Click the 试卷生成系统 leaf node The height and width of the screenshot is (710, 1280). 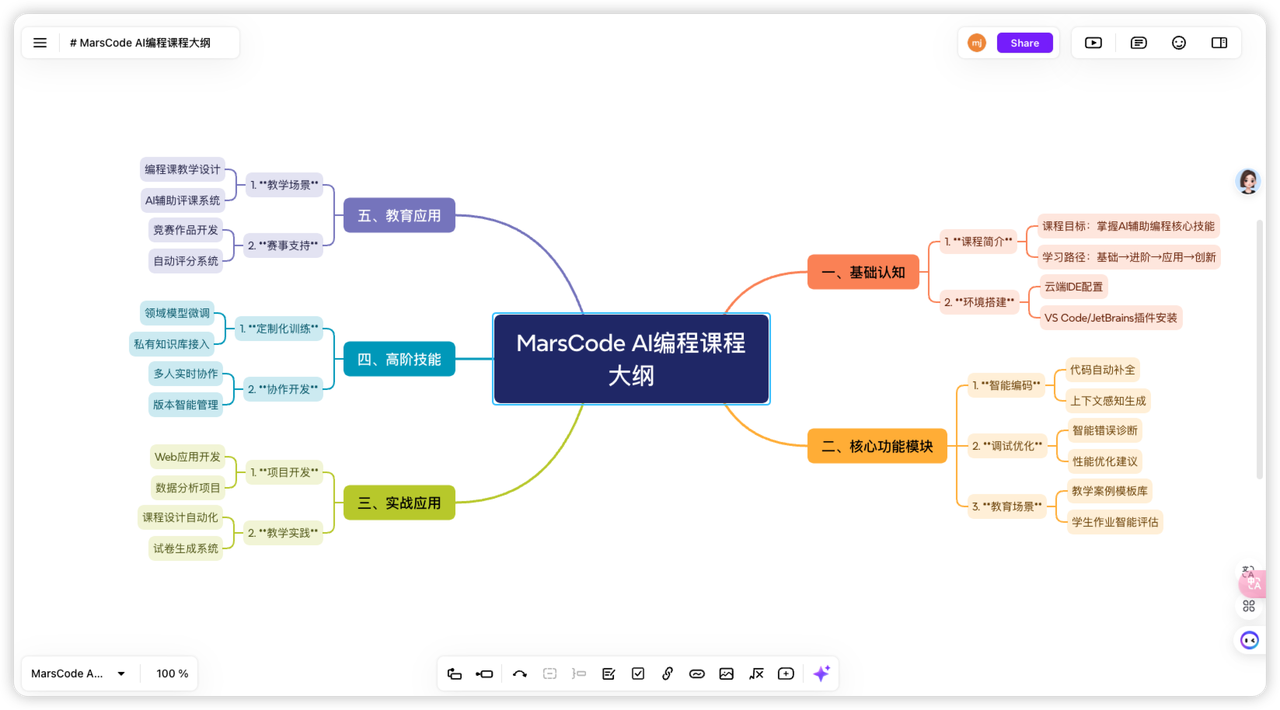pyautogui.click(x=185, y=548)
